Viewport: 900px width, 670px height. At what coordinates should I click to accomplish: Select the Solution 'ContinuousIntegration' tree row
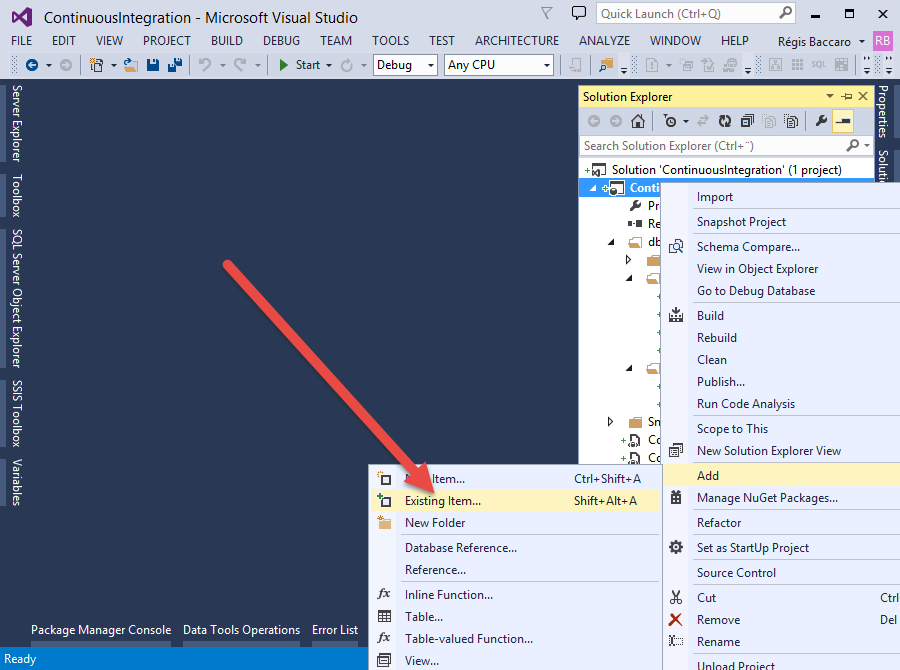(x=726, y=170)
